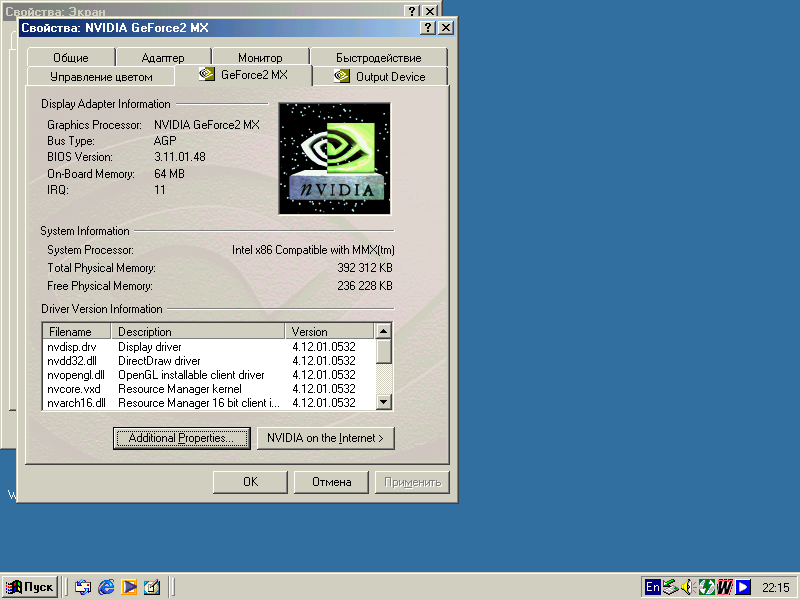Click the NVIDIA logo image

click(334, 158)
